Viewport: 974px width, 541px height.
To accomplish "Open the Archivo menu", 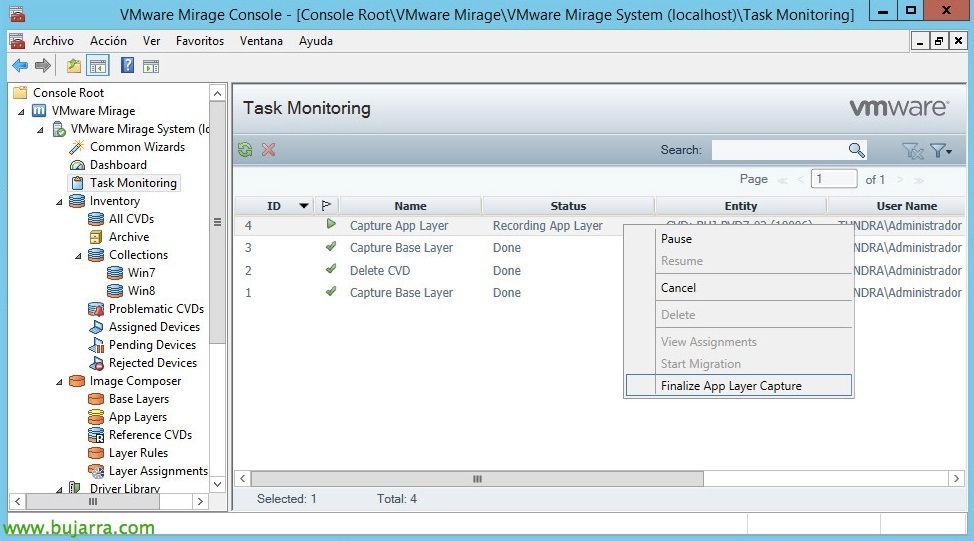I will click(53, 41).
